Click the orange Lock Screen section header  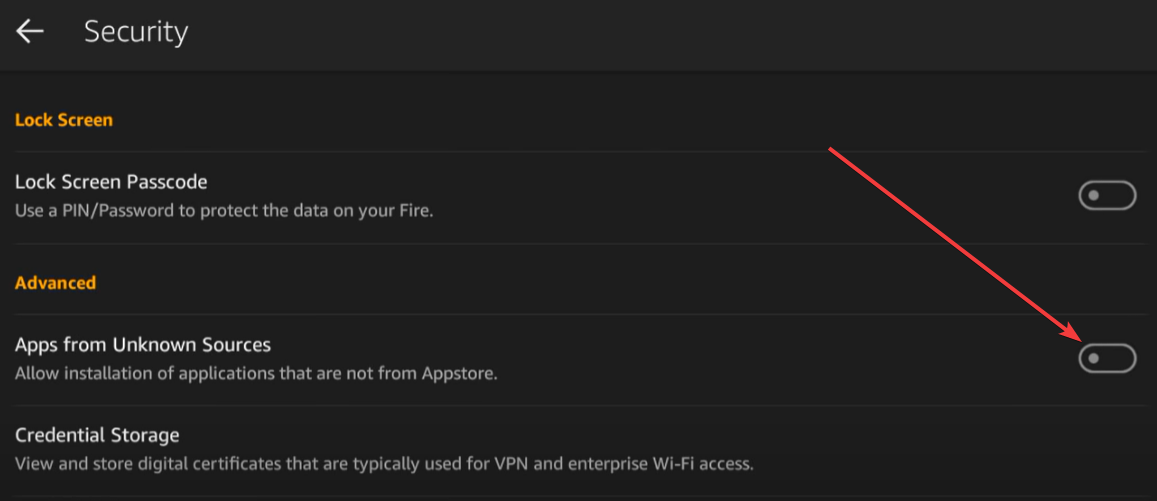(63, 120)
